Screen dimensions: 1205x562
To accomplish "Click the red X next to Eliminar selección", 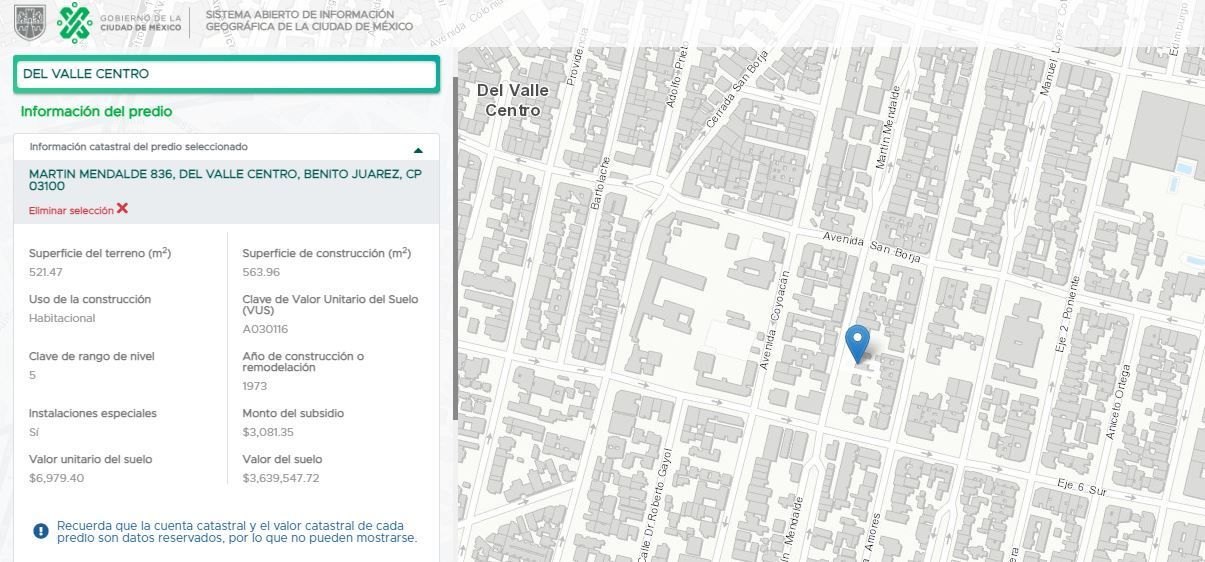I will (122, 208).
